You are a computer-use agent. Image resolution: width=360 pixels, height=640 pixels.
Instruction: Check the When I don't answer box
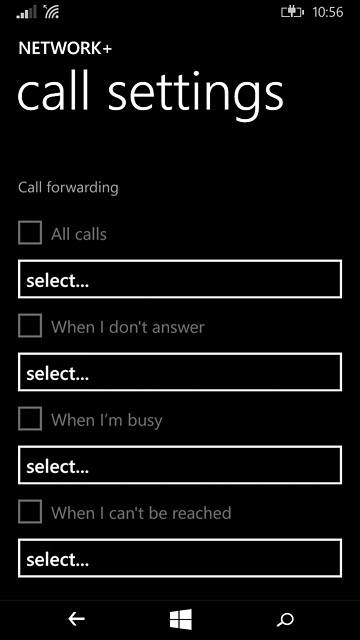[x=30, y=325]
